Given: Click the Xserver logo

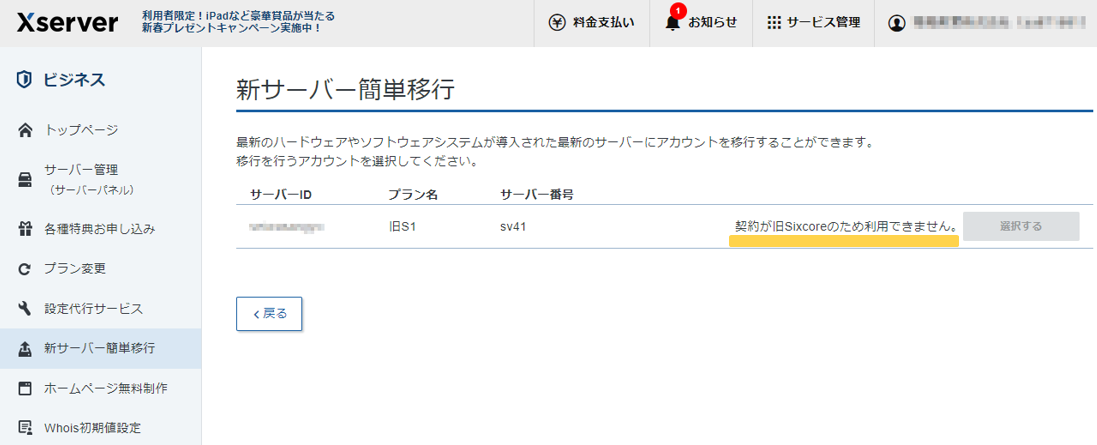Looking at the screenshot, I should pos(67,22).
